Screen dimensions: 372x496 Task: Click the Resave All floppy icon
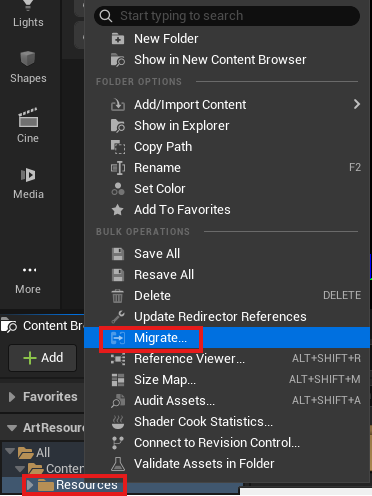coord(117,275)
